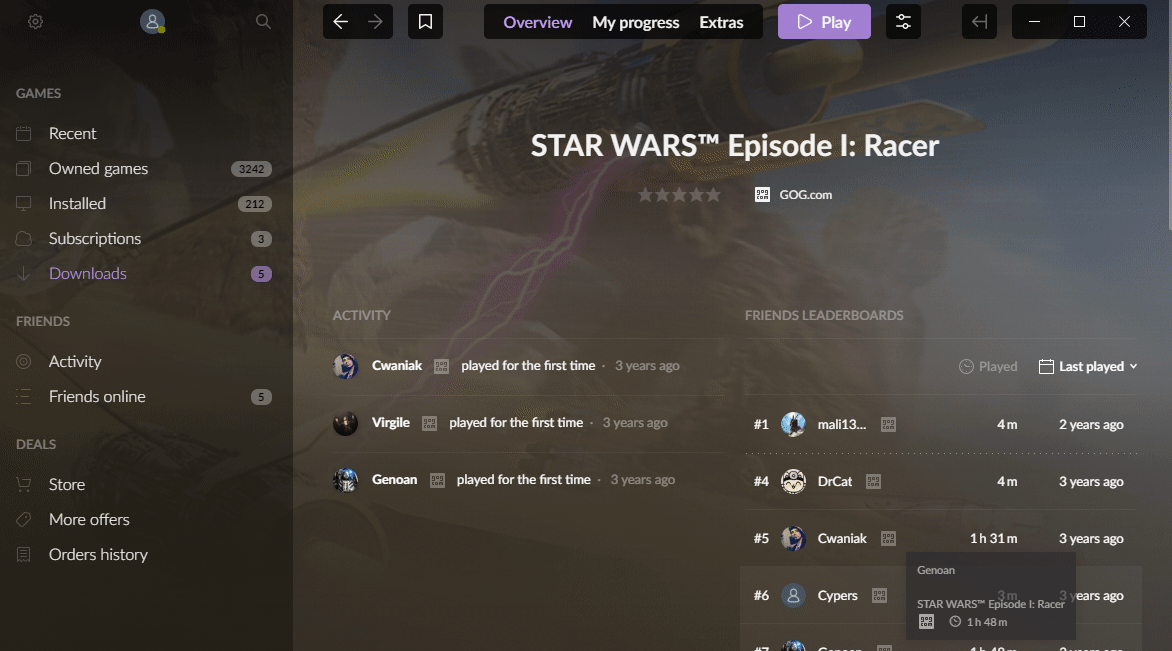Click the Owned games icon
The width and height of the screenshot is (1172, 651).
(x=24, y=169)
